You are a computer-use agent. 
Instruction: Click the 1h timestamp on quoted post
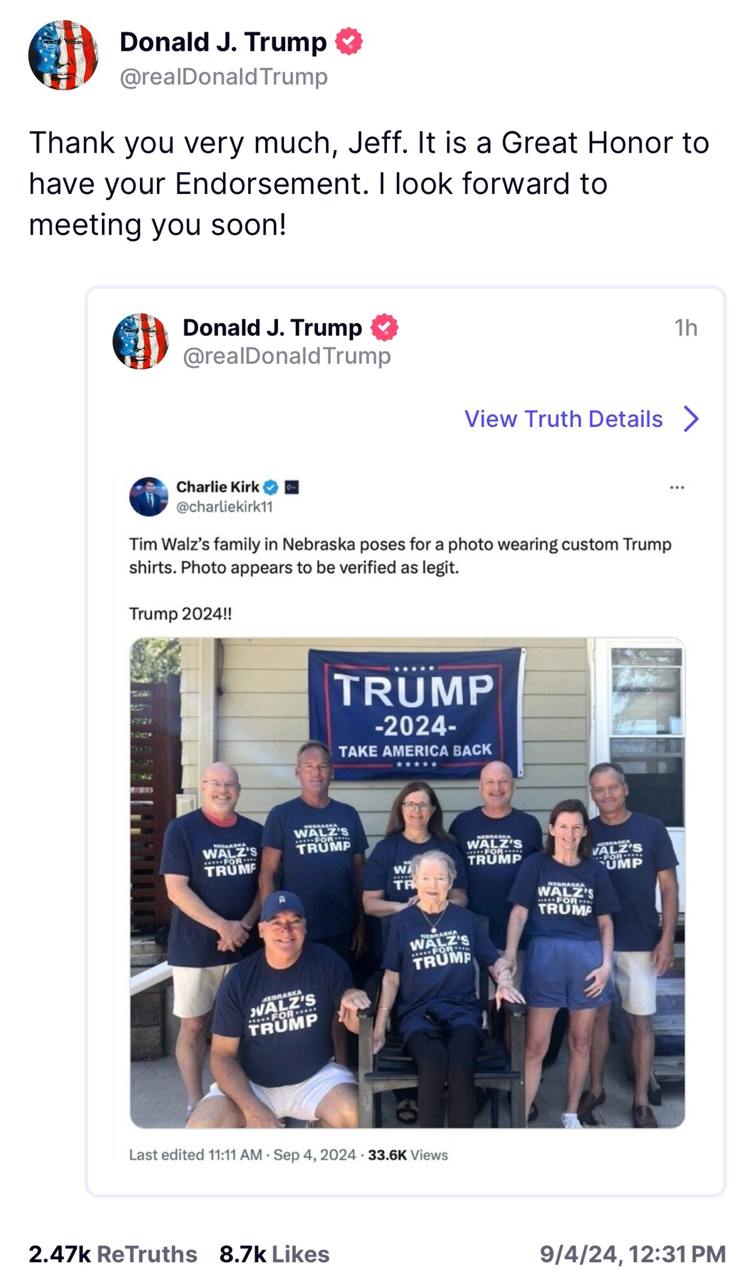tap(686, 327)
